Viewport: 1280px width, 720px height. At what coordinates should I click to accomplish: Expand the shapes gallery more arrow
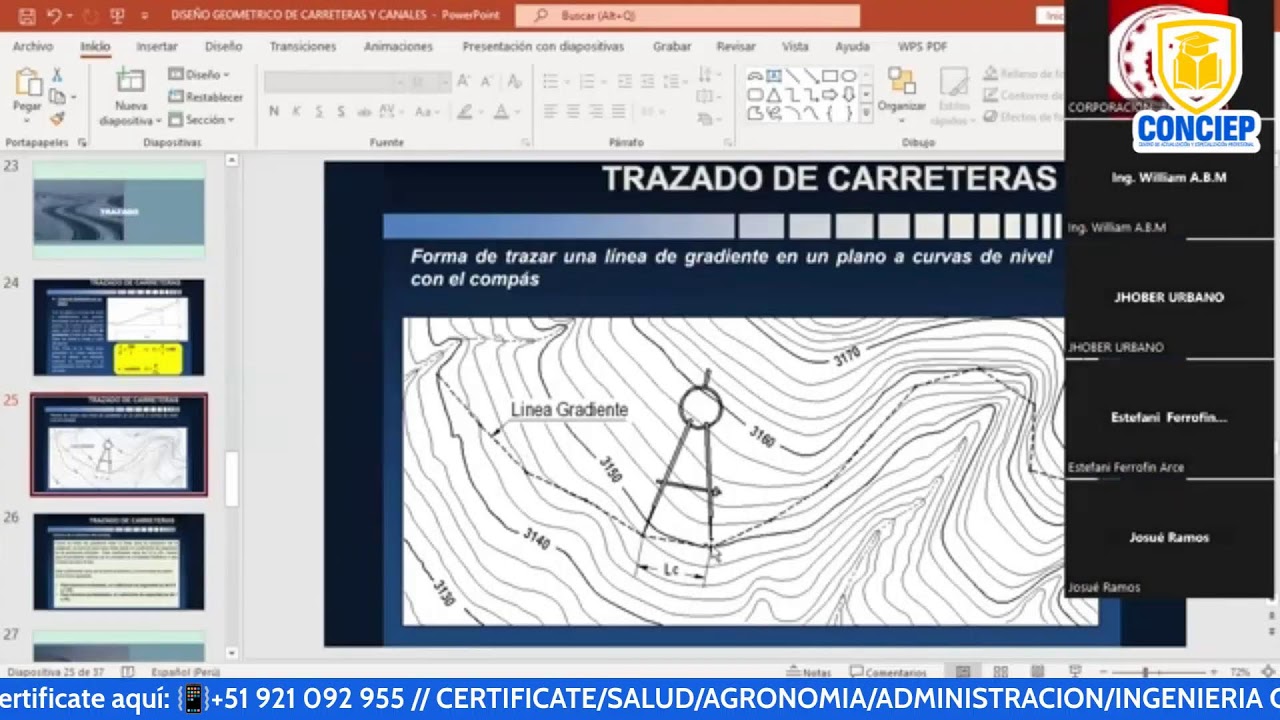point(867,114)
